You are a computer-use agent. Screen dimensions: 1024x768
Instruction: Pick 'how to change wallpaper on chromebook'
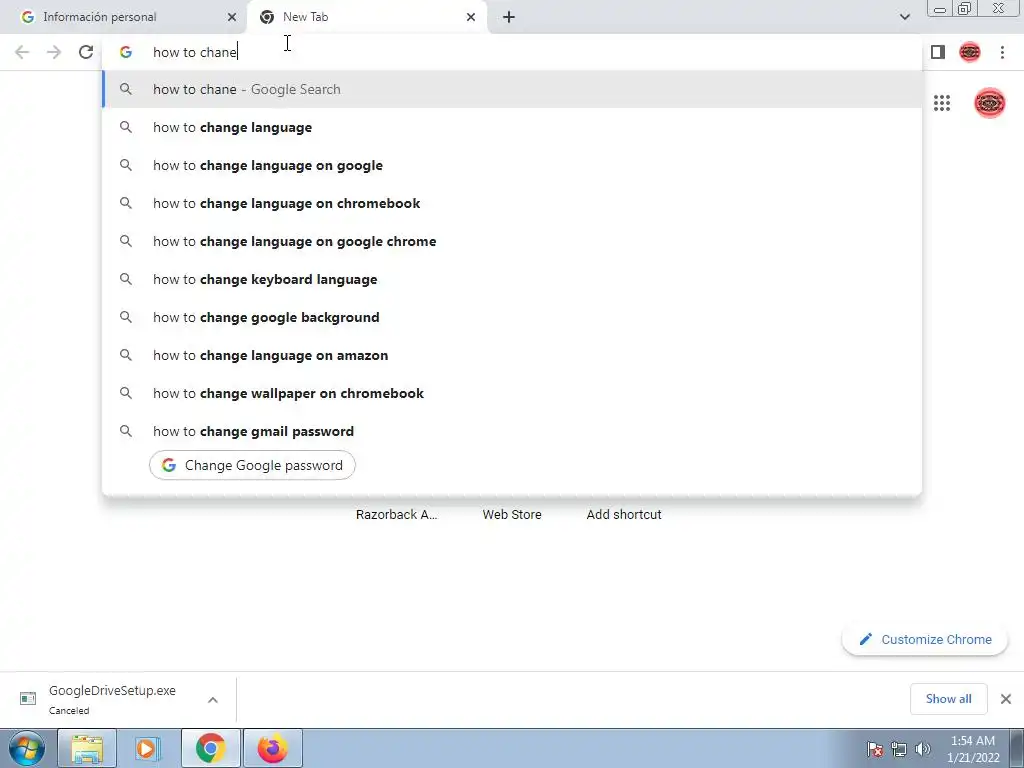click(x=512, y=392)
